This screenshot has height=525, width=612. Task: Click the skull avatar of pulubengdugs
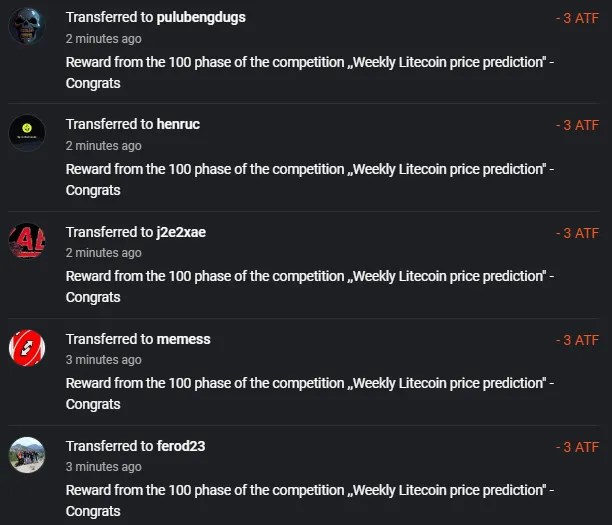(27, 26)
